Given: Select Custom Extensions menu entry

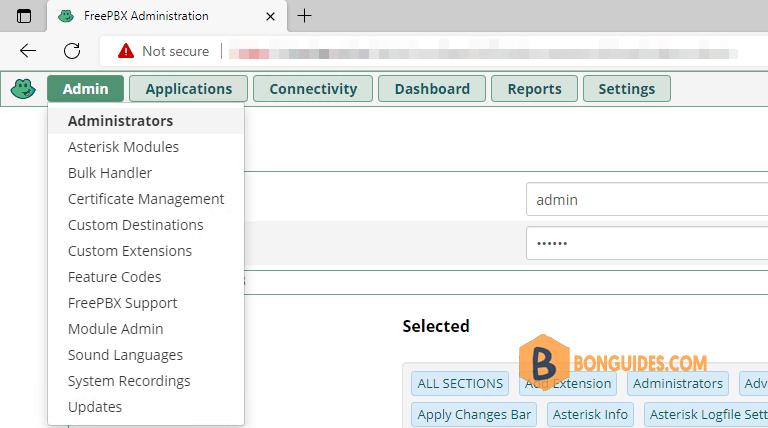Looking at the screenshot, I should coord(146,251).
